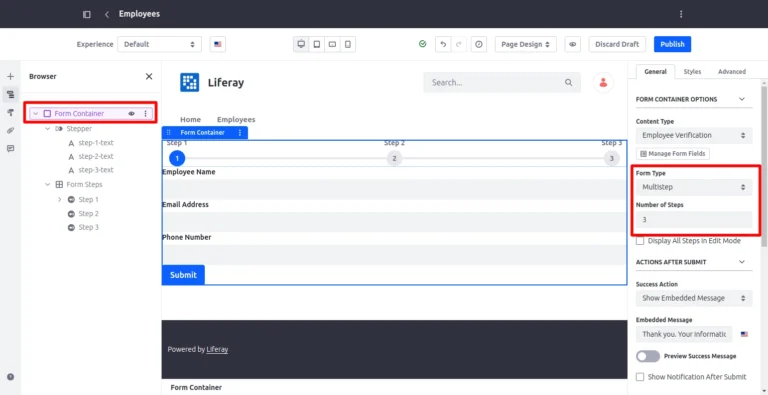
Task: Open the Page Design mode dropdown
Action: tap(526, 44)
